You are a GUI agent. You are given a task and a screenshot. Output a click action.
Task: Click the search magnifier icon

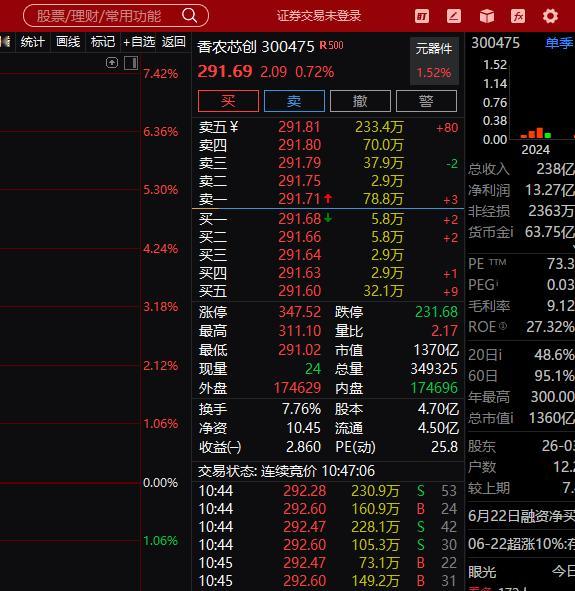pyautogui.click(x=189, y=16)
